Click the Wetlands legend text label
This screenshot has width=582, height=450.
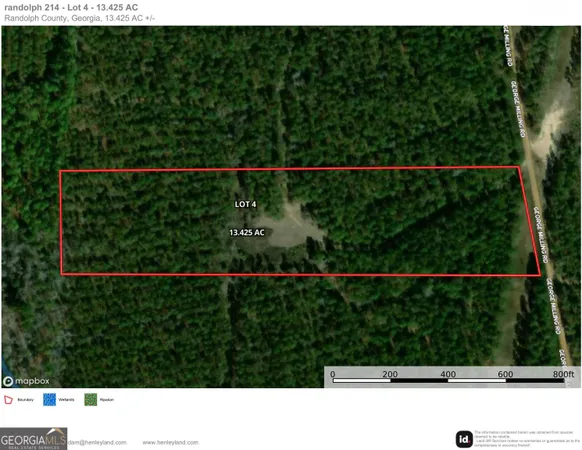coord(66,400)
